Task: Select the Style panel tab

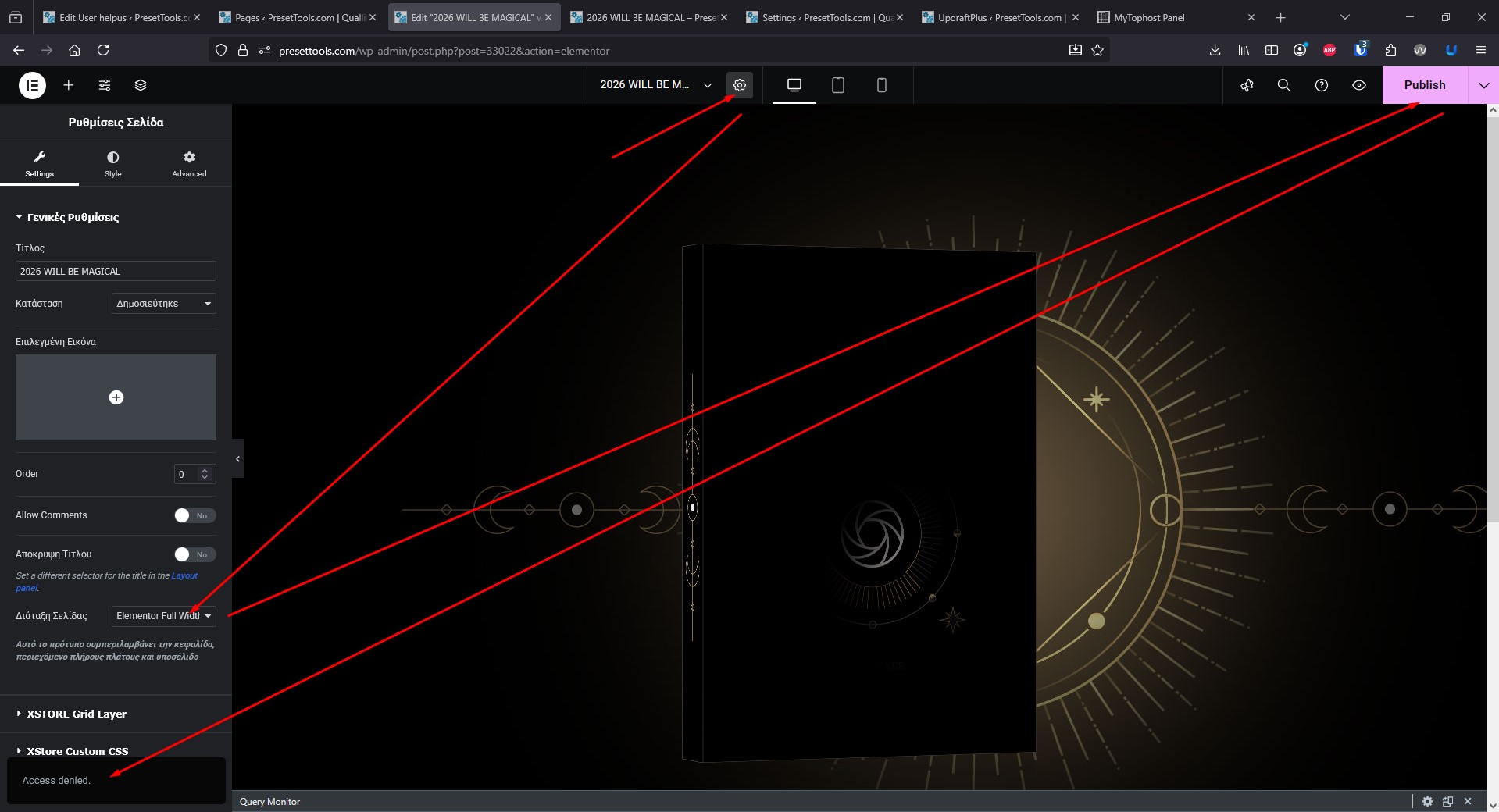Action: [113, 164]
